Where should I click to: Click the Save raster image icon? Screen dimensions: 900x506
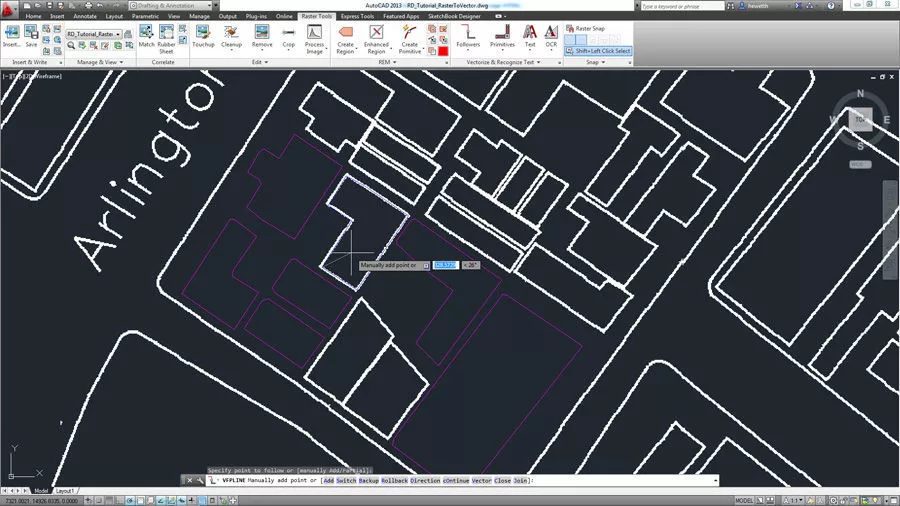click(31, 34)
